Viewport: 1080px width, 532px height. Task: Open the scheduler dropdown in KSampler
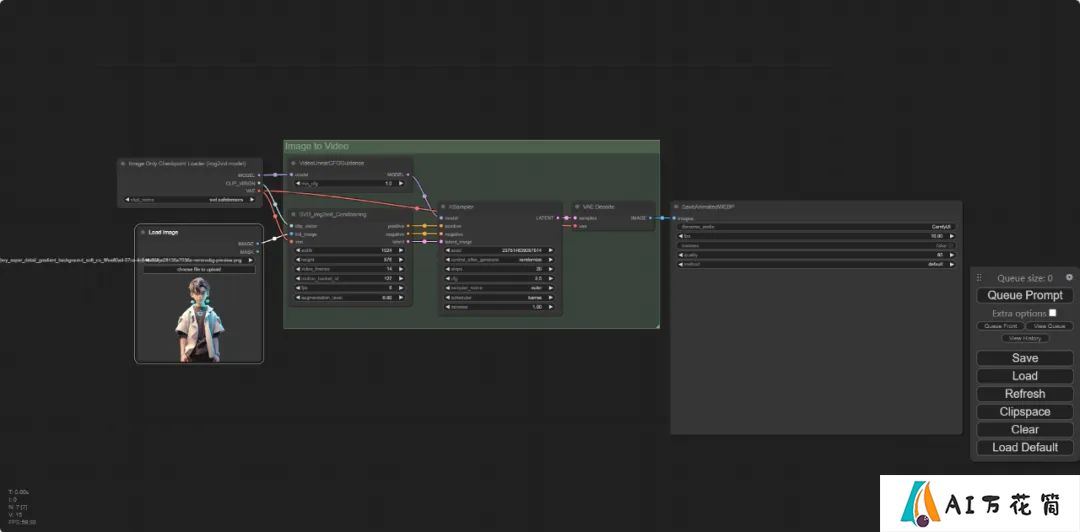point(499,298)
